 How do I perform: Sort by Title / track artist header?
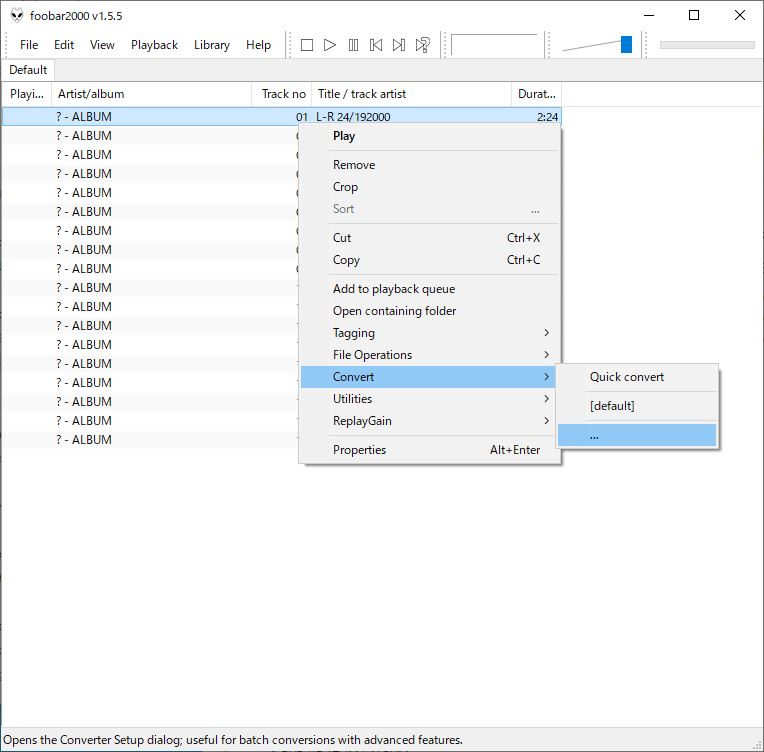(x=411, y=94)
